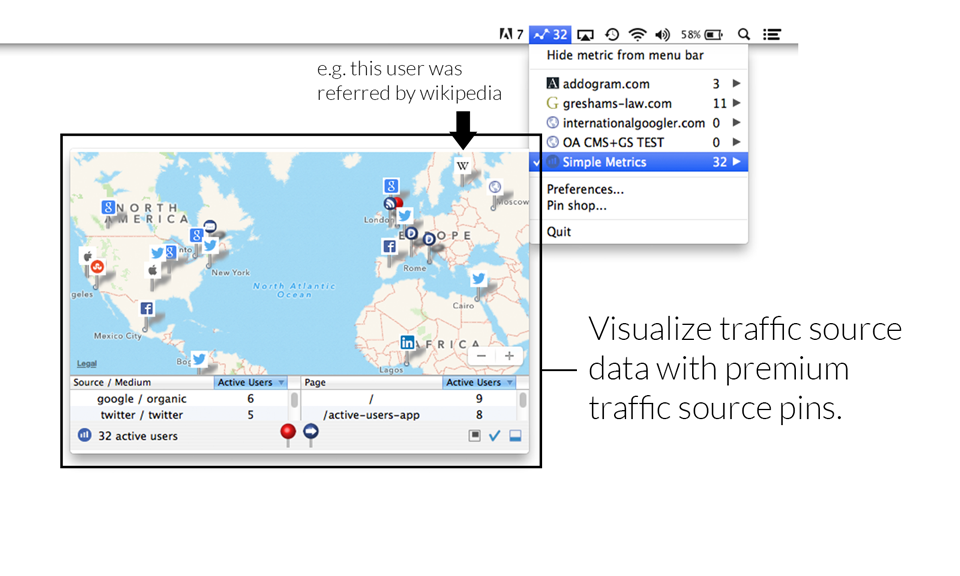The width and height of the screenshot is (960, 576).
Task: Select addogram.com in the menu
Action: click(x=639, y=83)
